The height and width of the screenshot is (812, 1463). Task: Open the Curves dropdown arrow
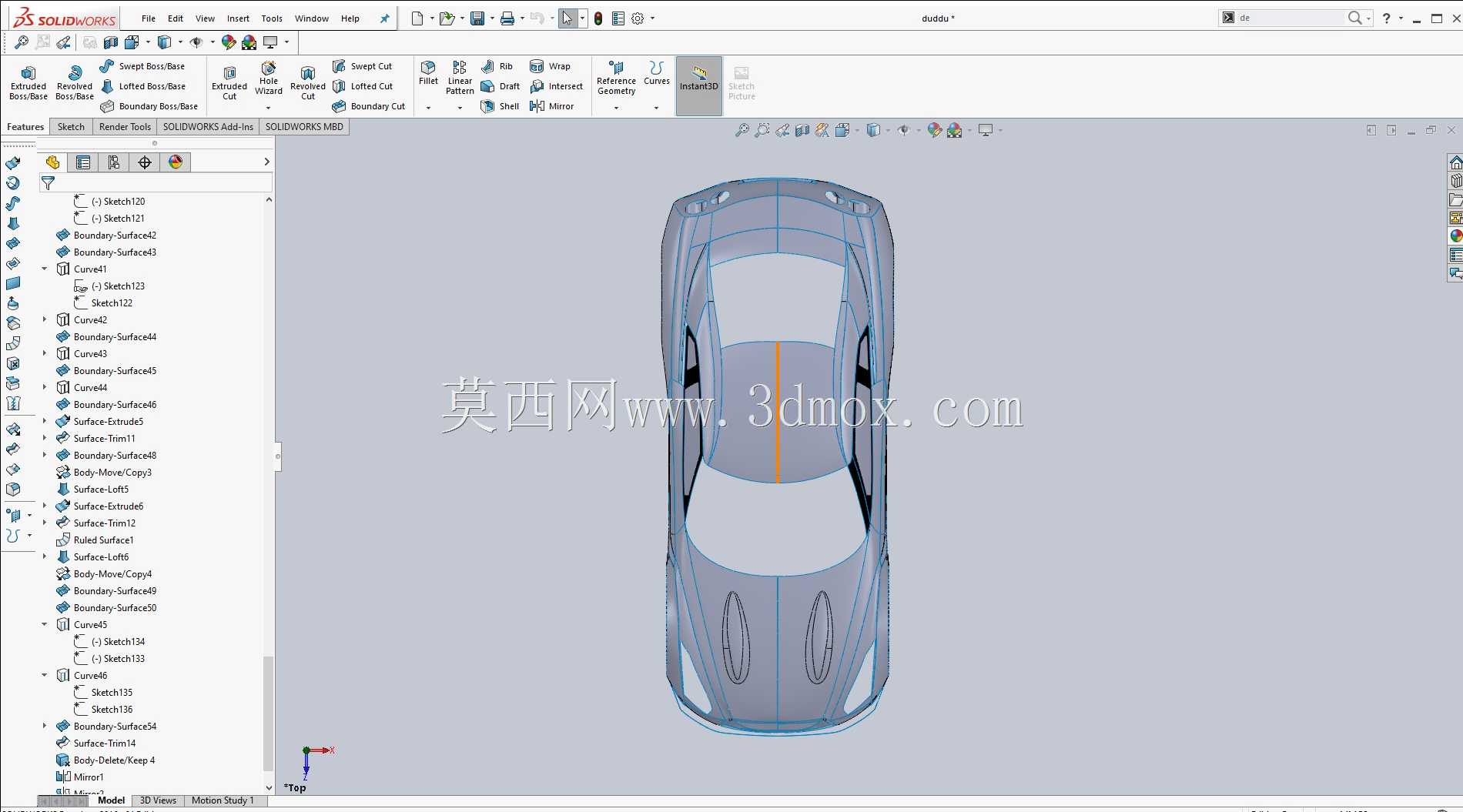click(656, 108)
